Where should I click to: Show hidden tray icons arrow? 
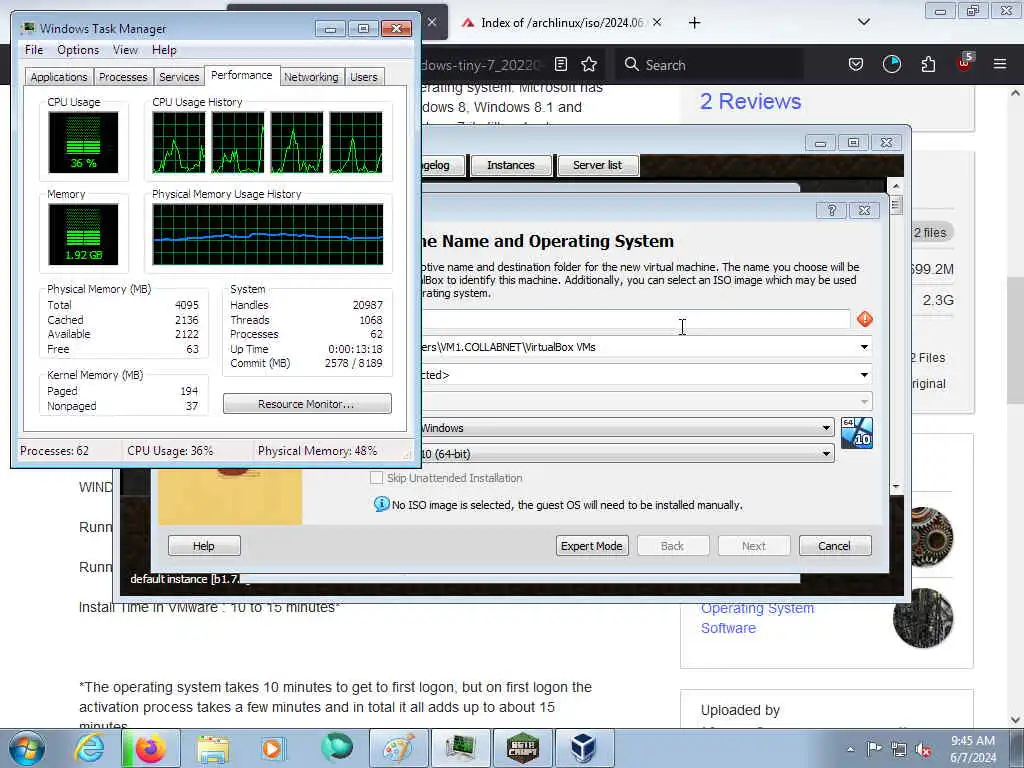pyautogui.click(x=850, y=749)
